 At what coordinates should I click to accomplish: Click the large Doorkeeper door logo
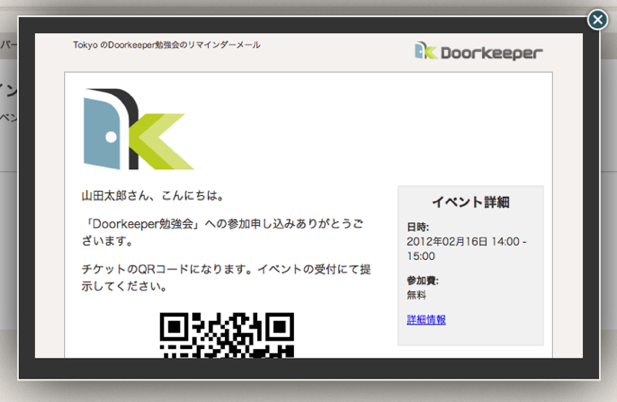coord(139,129)
